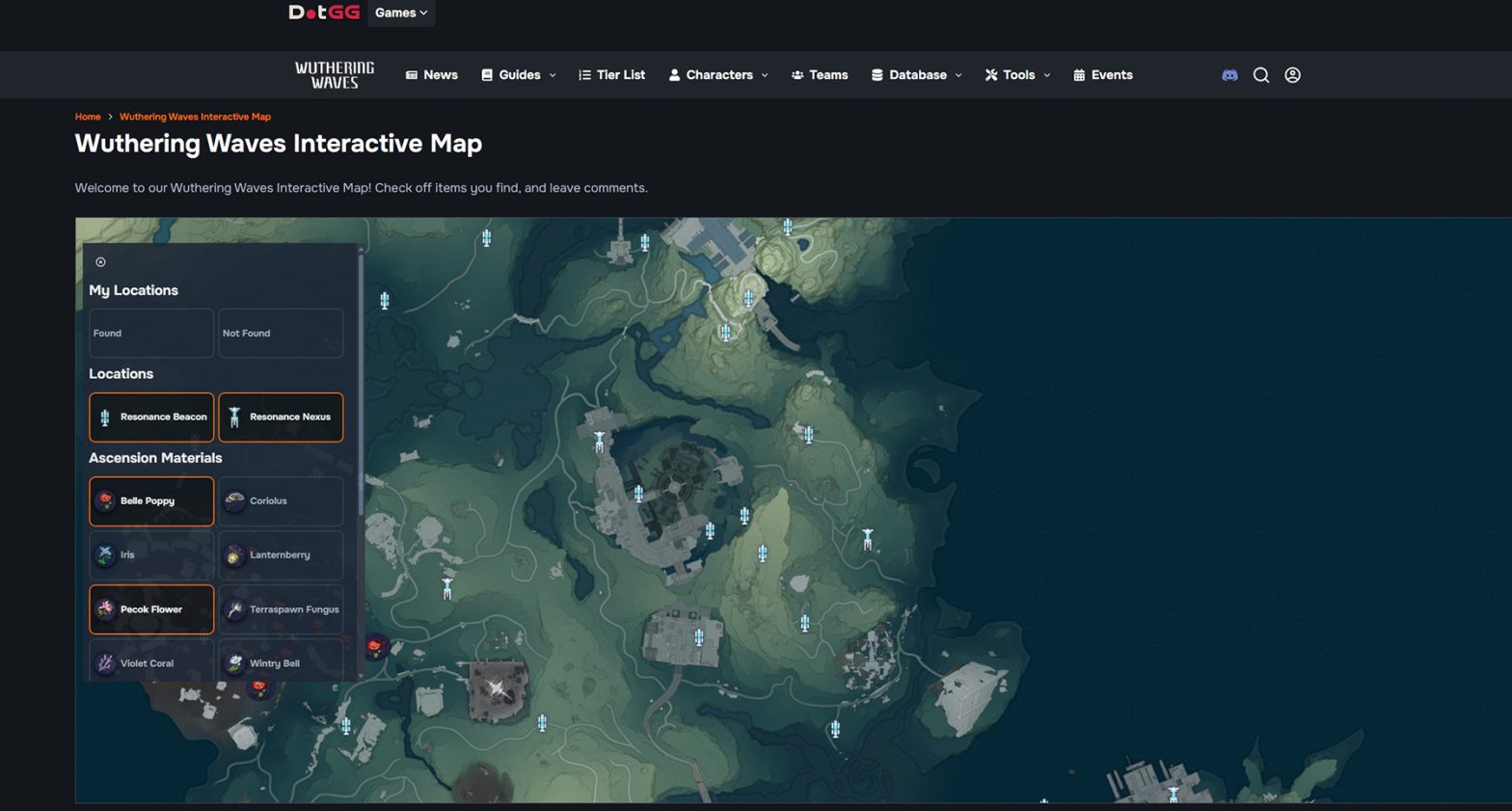Image resolution: width=1512 pixels, height=811 pixels.
Task: Toggle Found locations filter
Action: pos(151,333)
